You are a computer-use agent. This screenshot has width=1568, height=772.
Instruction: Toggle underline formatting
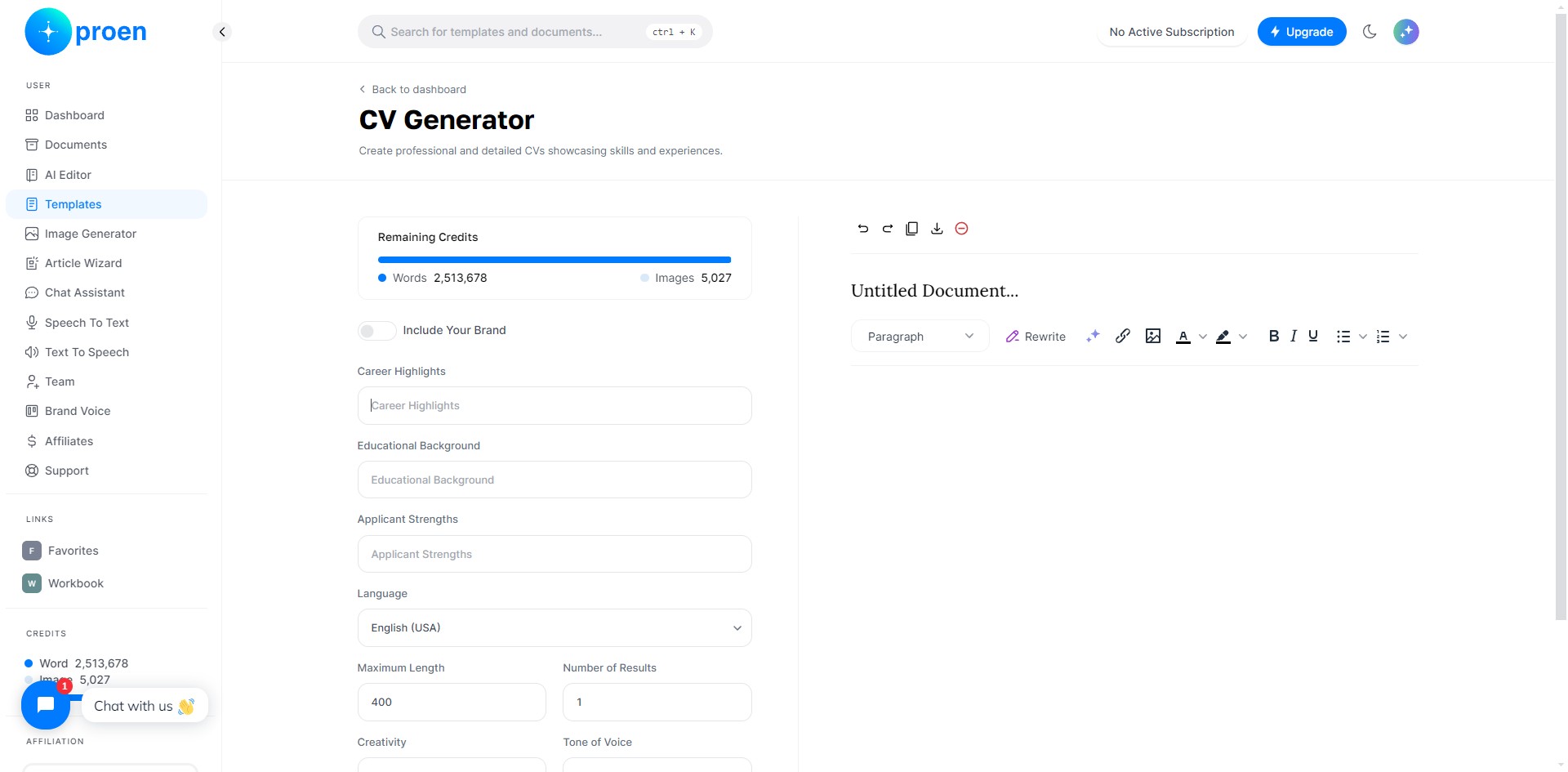(1313, 336)
